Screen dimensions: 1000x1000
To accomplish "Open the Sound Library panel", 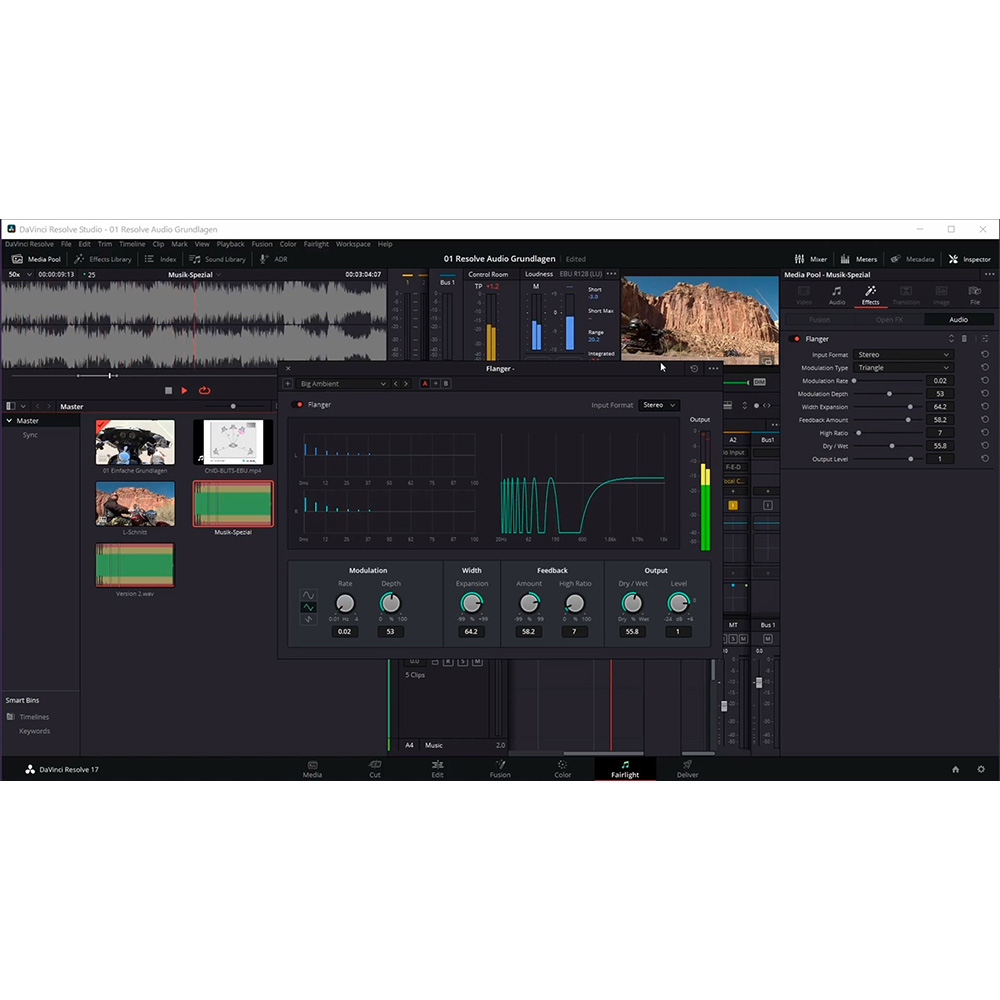I will pyautogui.click(x=217, y=259).
